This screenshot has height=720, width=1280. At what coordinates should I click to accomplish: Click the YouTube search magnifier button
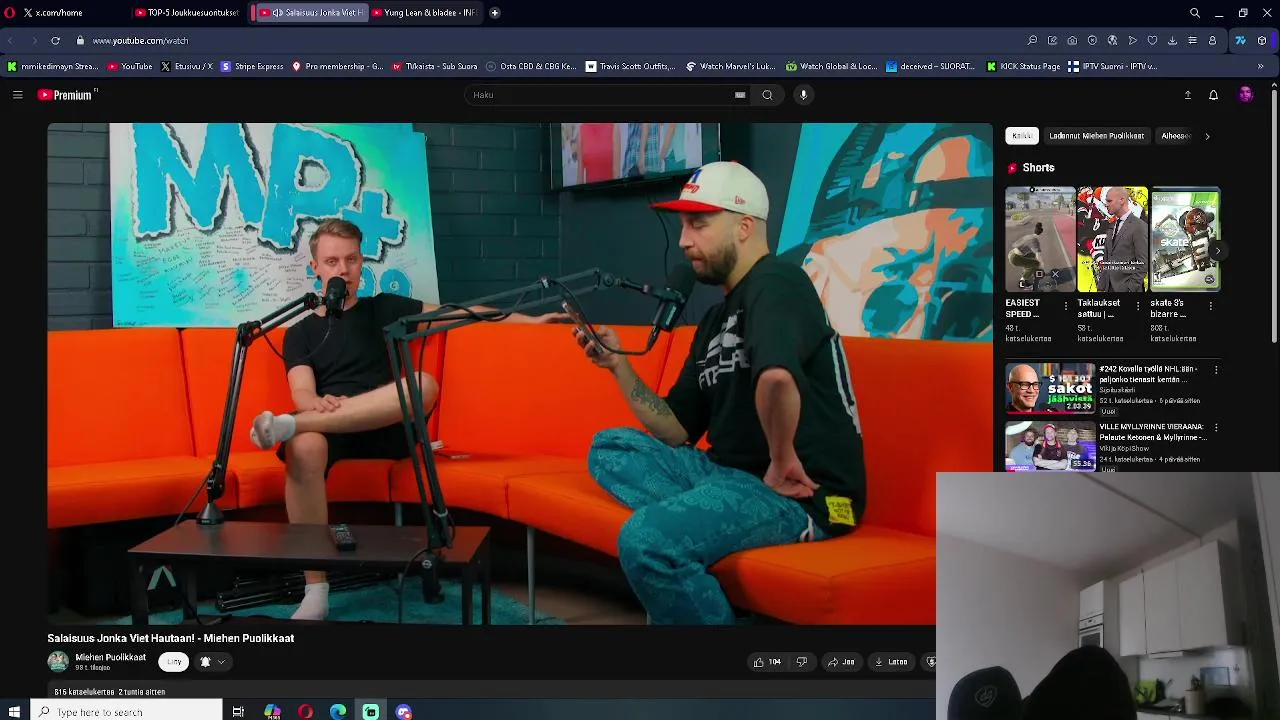(x=767, y=95)
